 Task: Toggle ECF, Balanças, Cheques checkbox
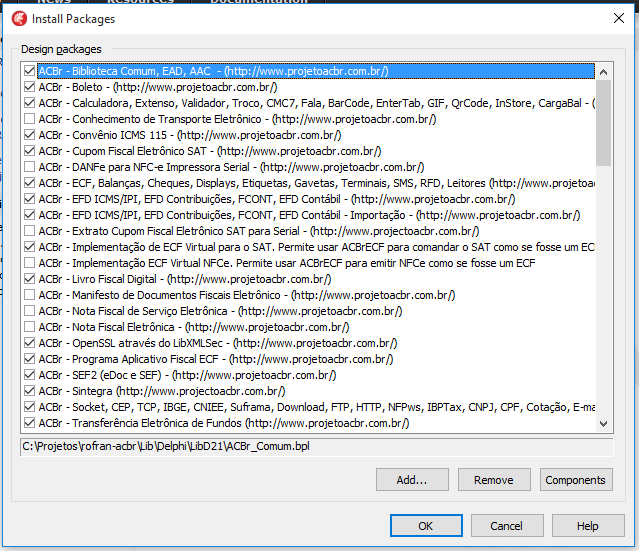pyautogui.click(x=29, y=183)
